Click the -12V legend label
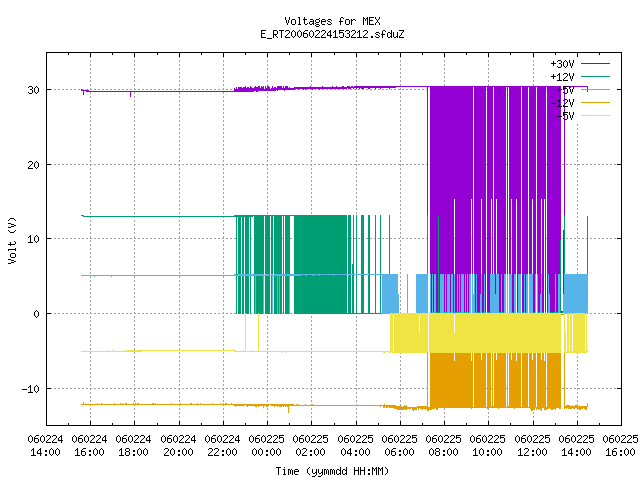The width and height of the screenshot is (640, 480). coord(562,103)
